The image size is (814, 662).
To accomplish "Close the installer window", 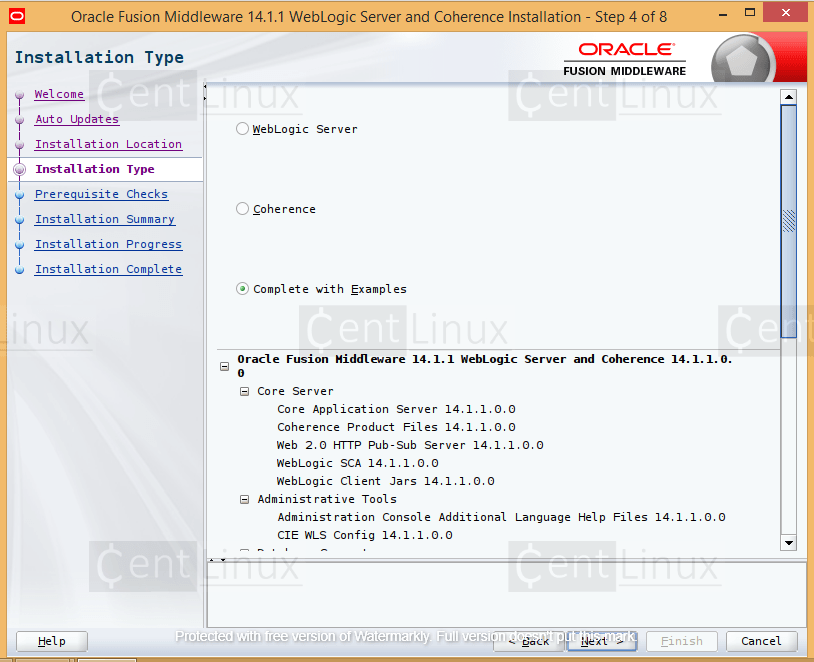I will click(785, 13).
